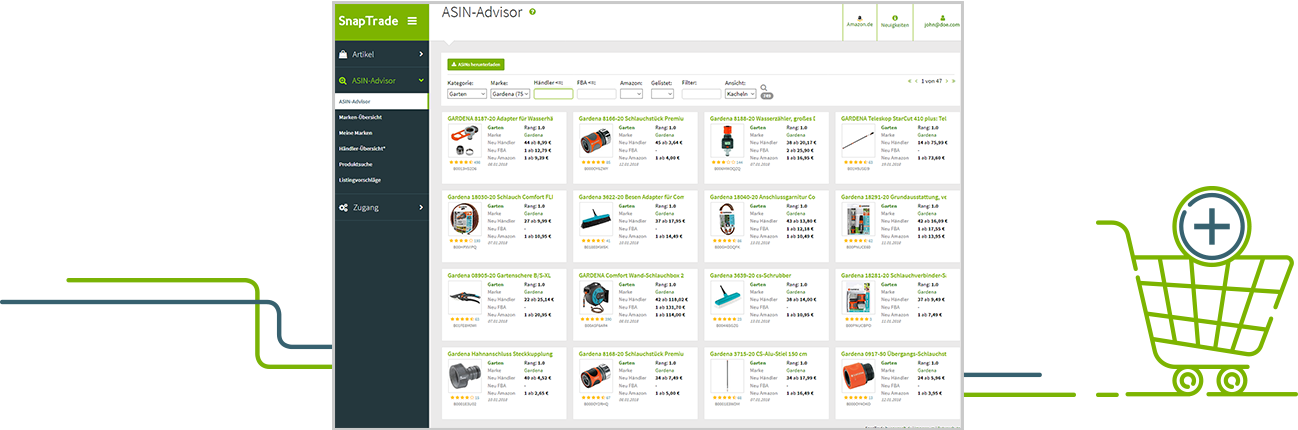This screenshot has height=430, width=1298.
Task: Click the Zugang gears icon
Action: [x=344, y=207]
